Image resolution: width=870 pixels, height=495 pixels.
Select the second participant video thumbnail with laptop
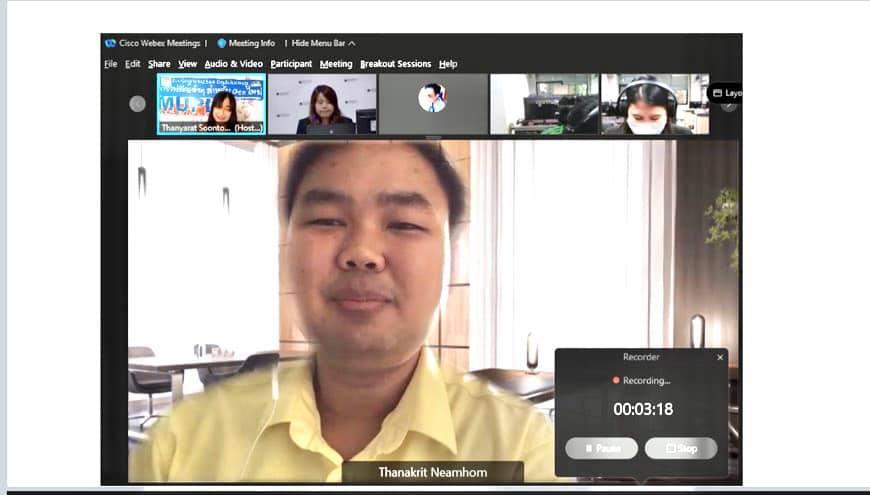pos(322,104)
